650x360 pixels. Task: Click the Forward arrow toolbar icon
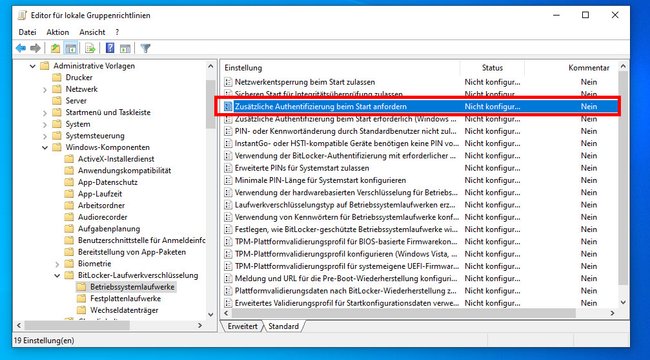[x=35, y=49]
